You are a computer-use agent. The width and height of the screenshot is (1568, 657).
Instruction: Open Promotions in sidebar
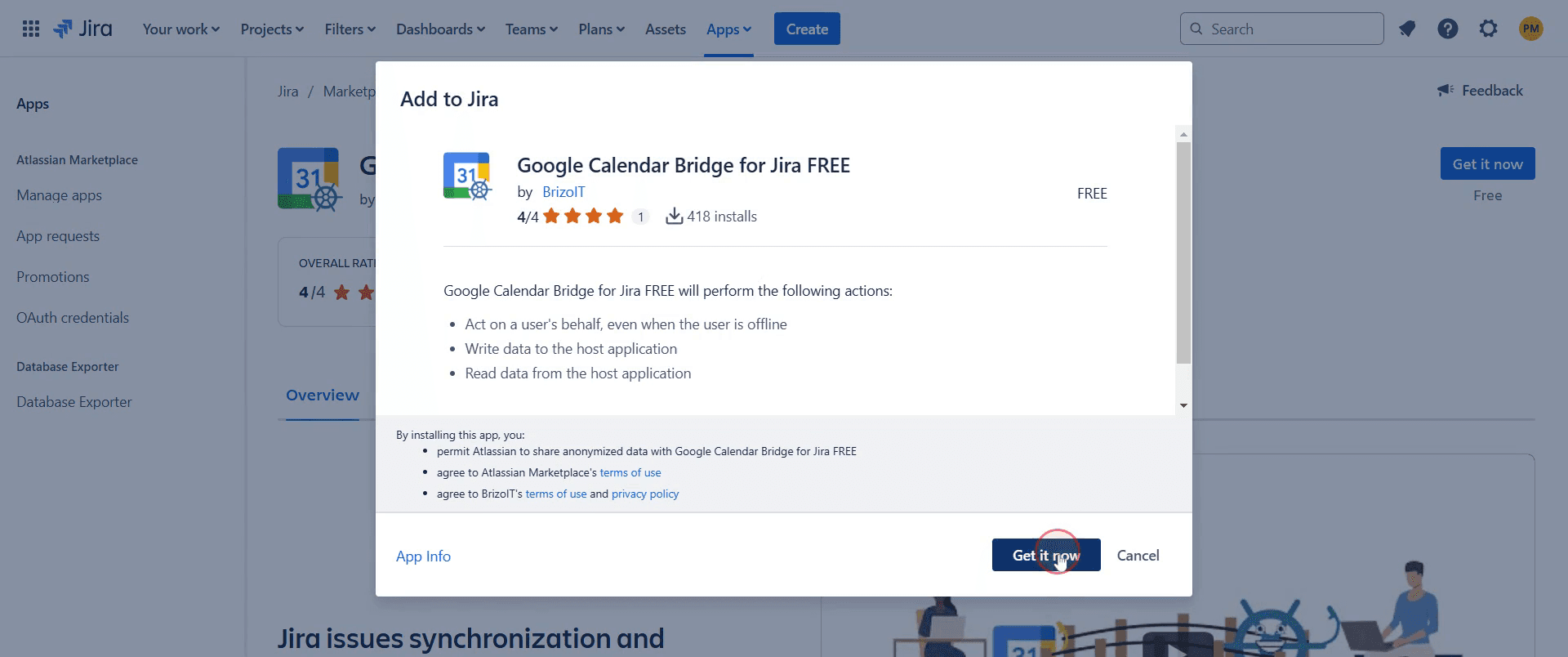(x=53, y=277)
